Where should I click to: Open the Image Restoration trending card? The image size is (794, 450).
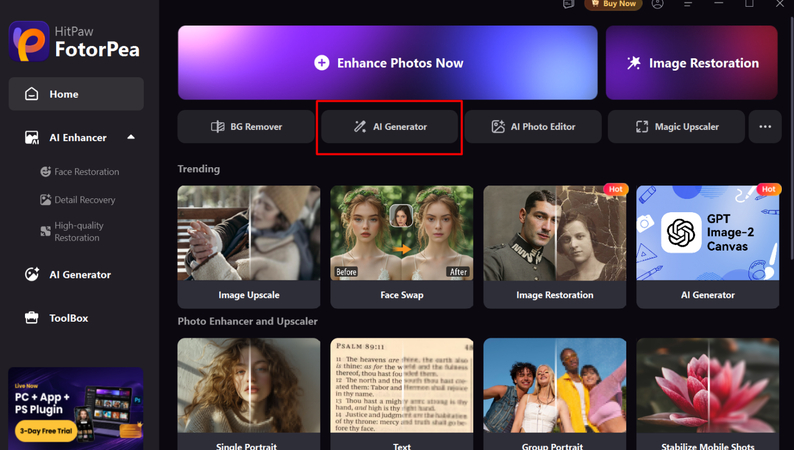click(554, 247)
